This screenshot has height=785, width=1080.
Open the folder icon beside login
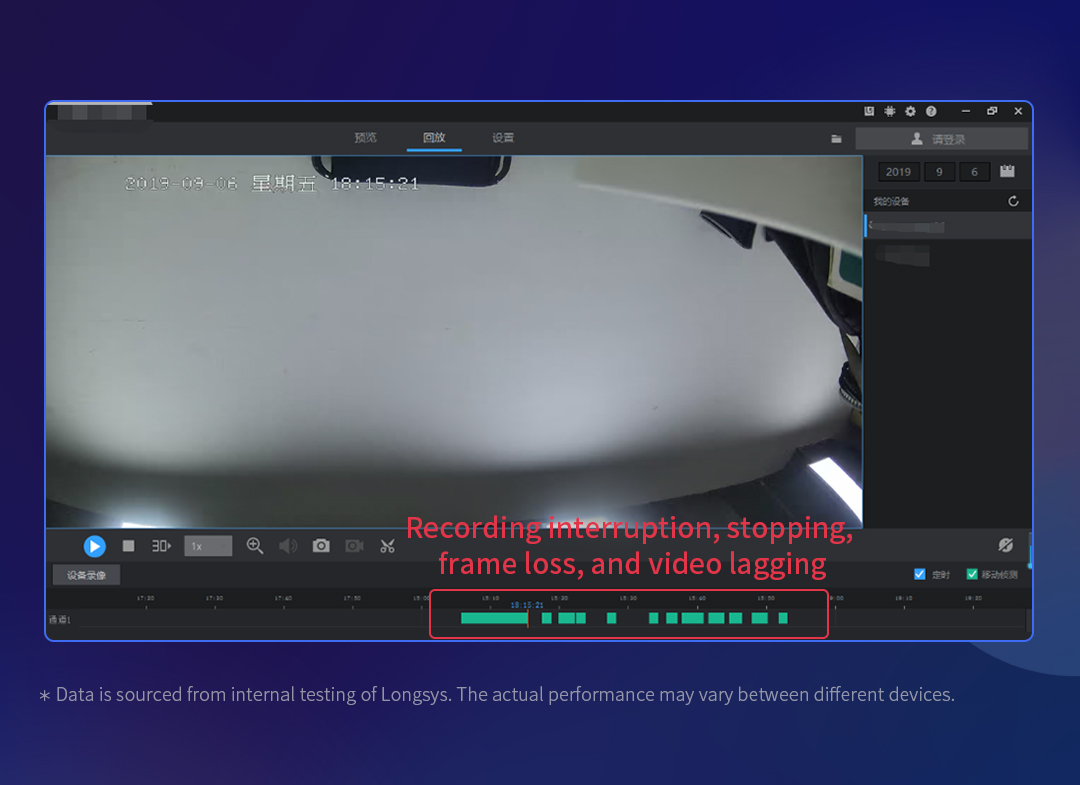click(836, 138)
